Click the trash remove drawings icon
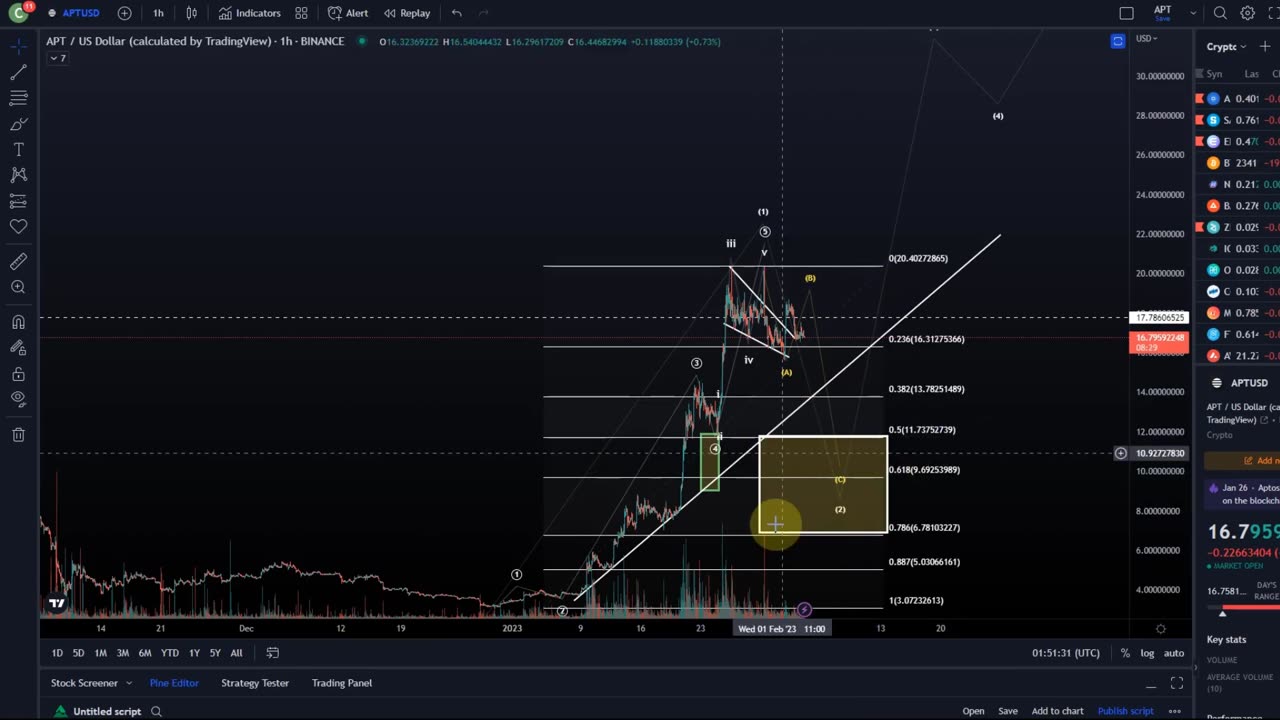 coord(18,435)
